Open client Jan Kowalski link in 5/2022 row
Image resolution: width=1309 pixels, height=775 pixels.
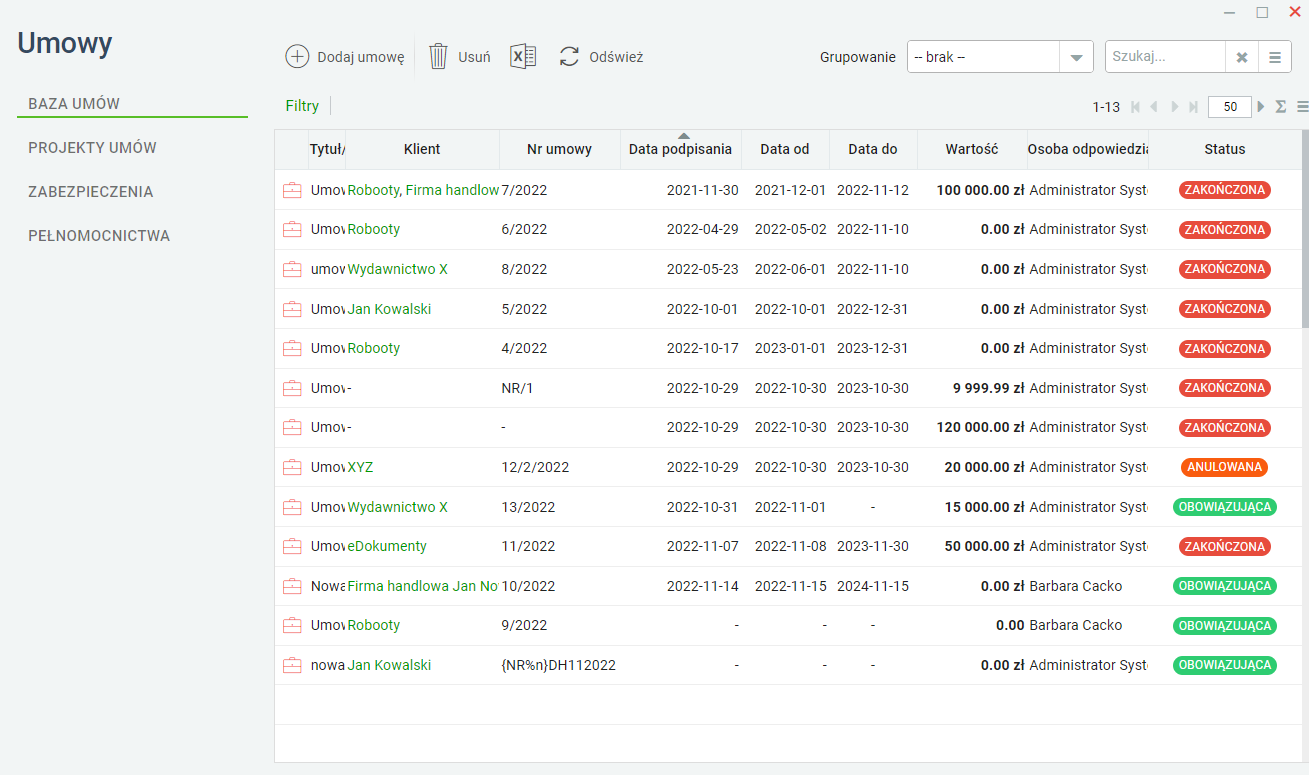[x=389, y=309]
